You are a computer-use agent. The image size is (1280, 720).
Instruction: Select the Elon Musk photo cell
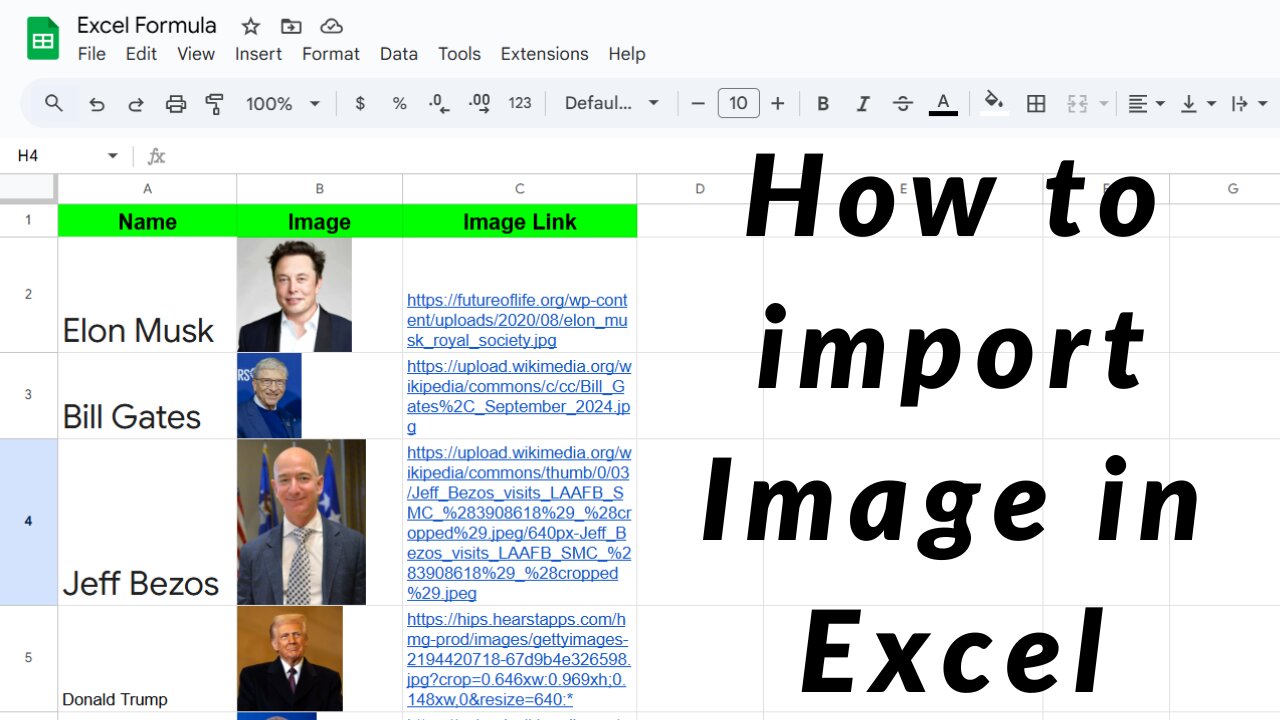click(319, 294)
